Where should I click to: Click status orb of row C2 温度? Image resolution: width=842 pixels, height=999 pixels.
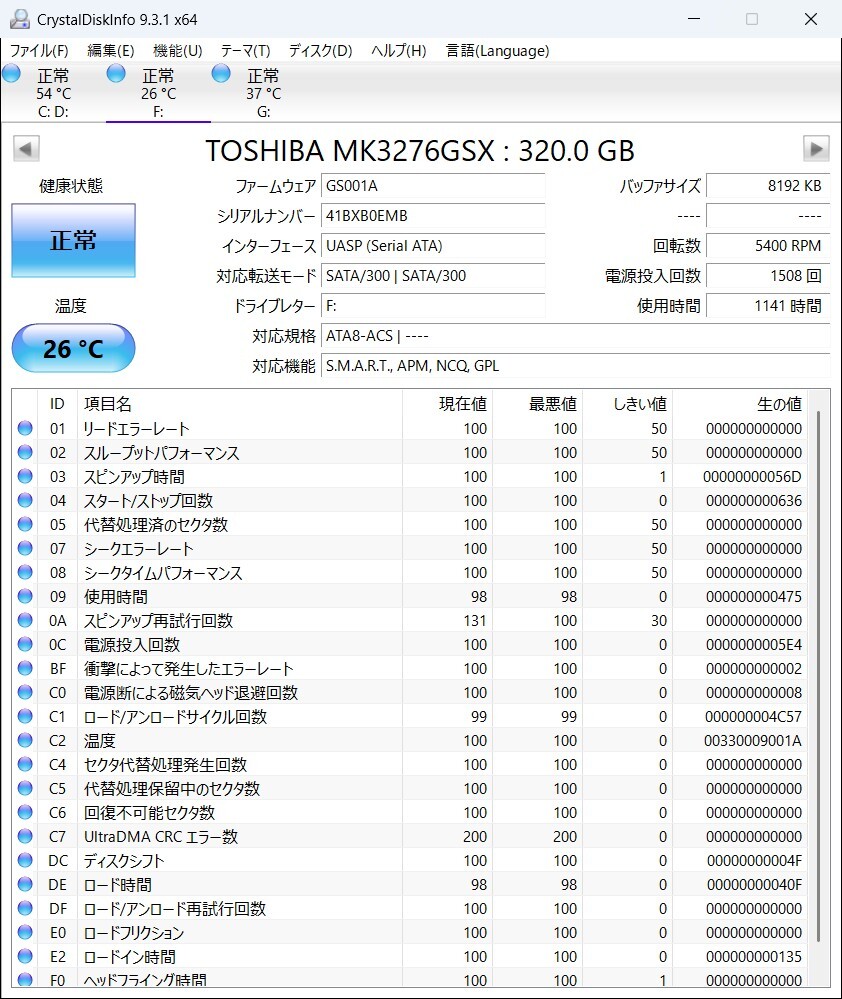click(x=25, y=740)
